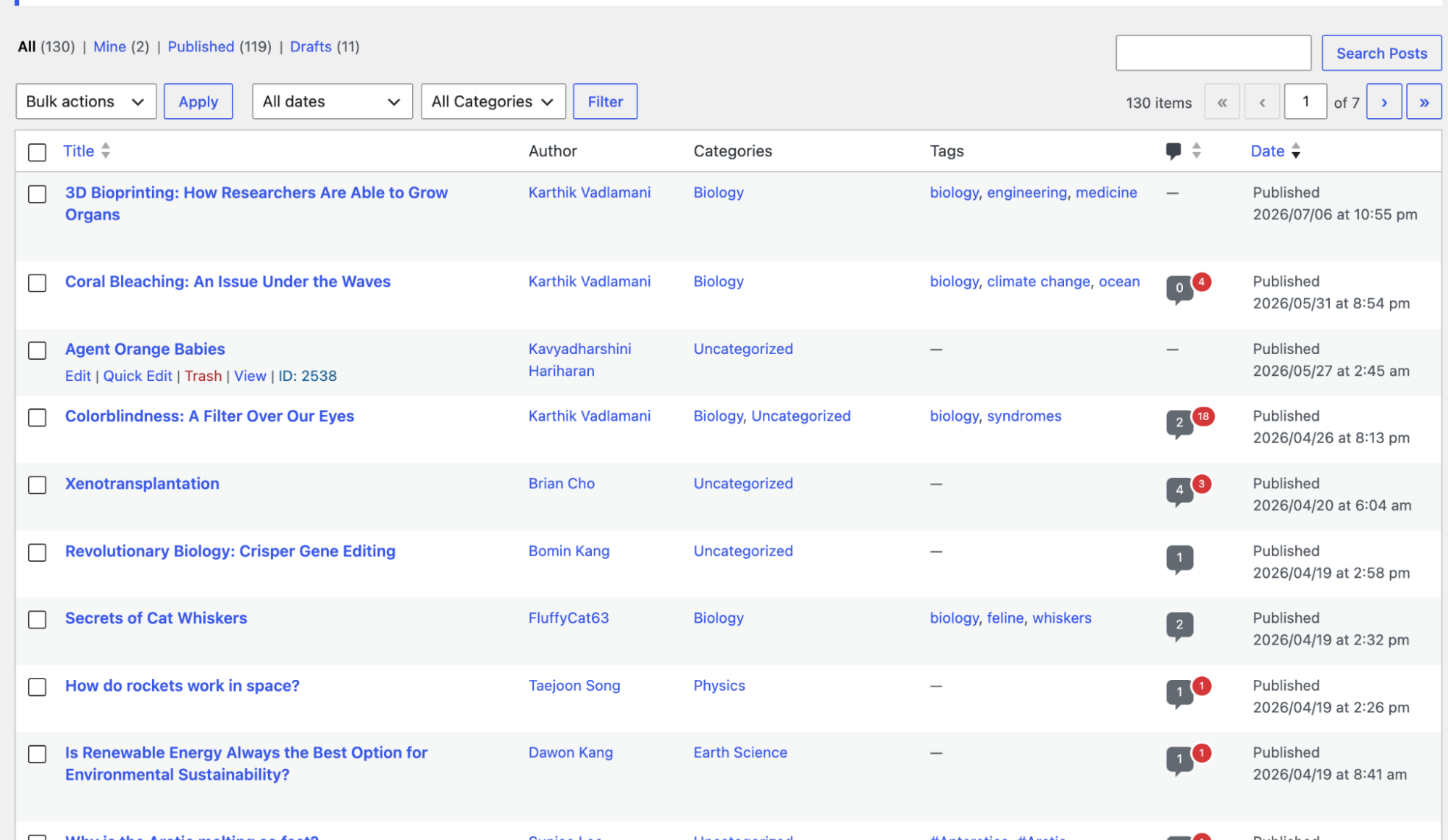Click the comments column speech bubble icon
Viewport: 1448px width, 840px height.
(x=1173, y=151)
